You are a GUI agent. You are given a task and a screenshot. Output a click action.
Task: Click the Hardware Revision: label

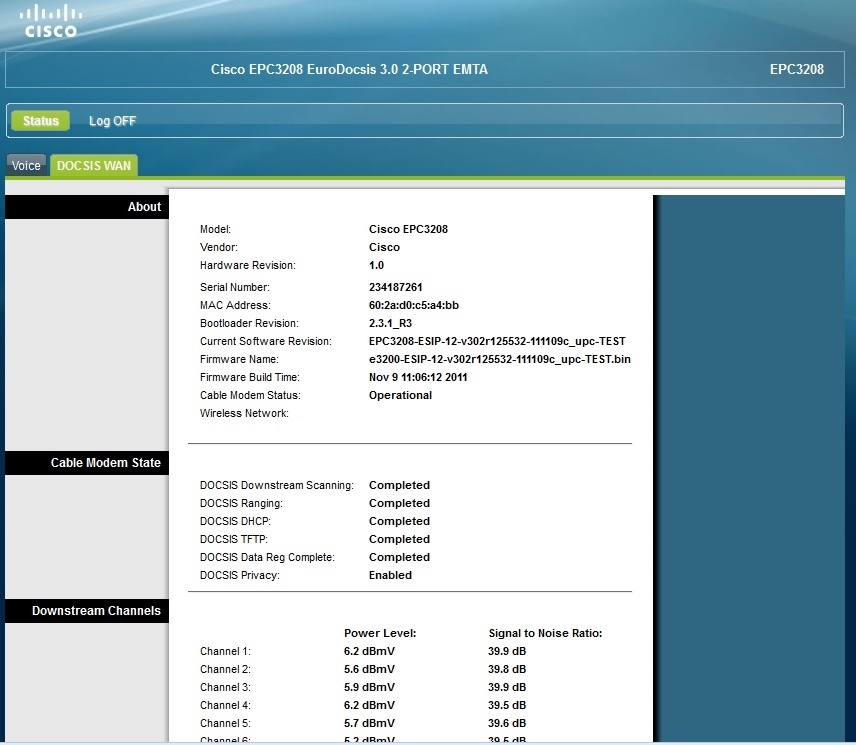[x=248, y=265]
